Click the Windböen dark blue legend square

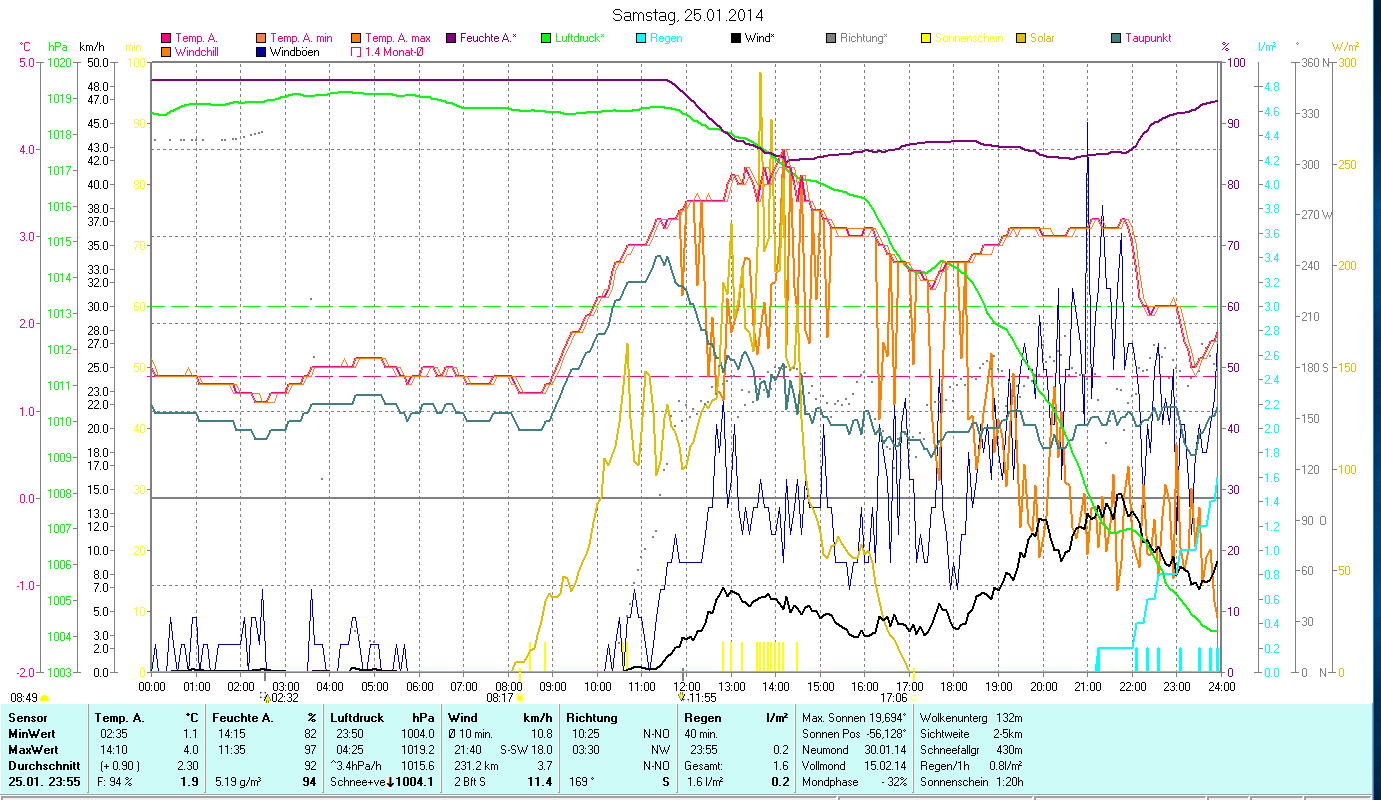click(x=261, y=52)
